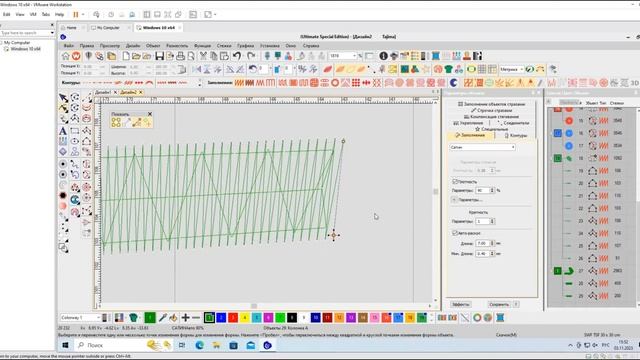Click the blue C letter stitch icon

pyautogui.click(x=453, y=83)
